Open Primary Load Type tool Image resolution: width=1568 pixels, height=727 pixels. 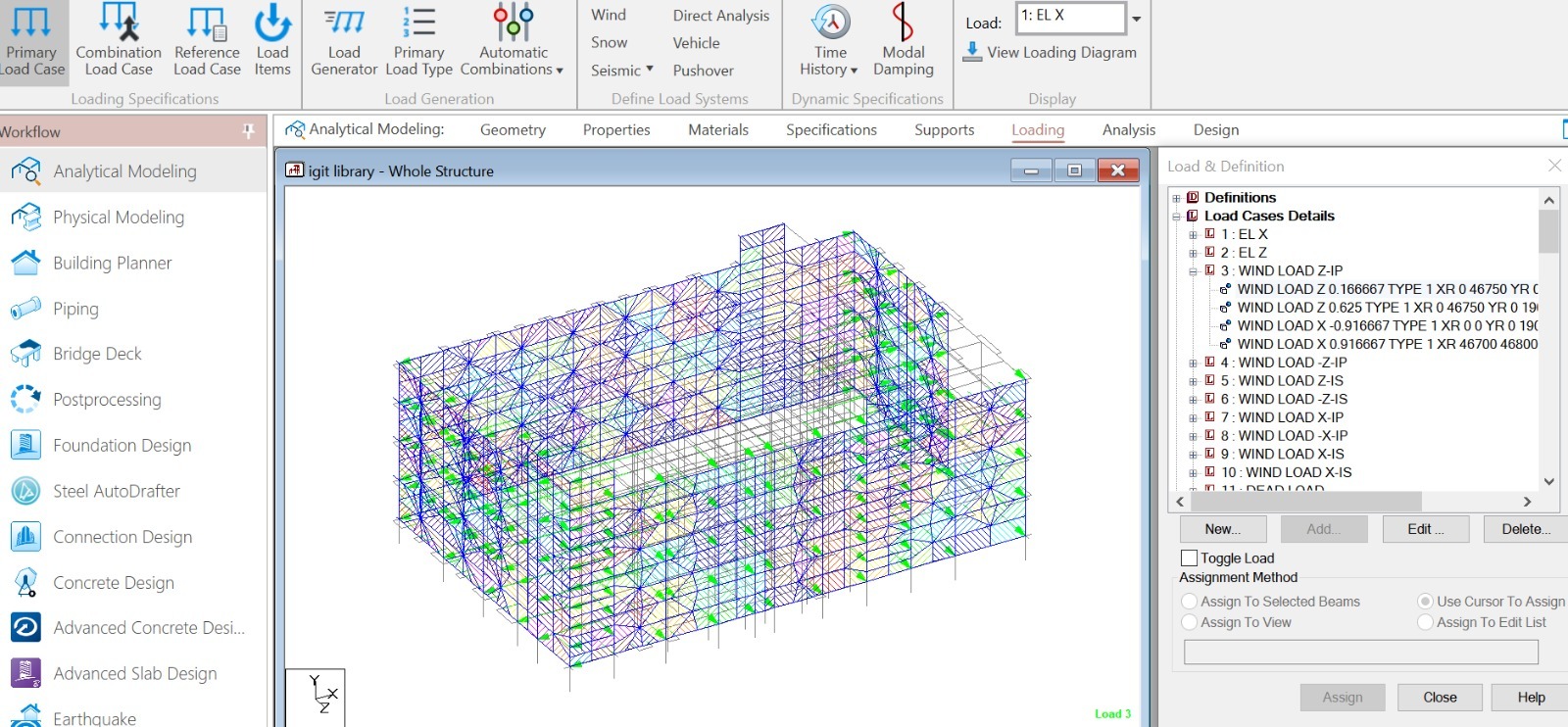418,41
